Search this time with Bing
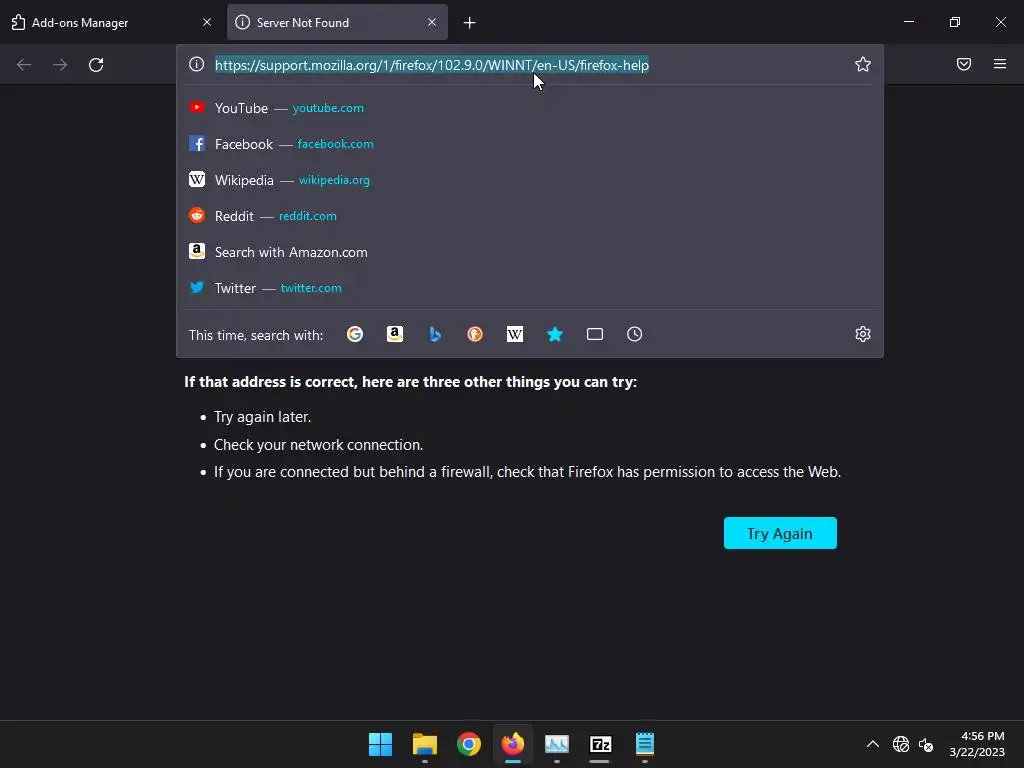This screenshot has width=1024, height=768. [x=435, y=334]
